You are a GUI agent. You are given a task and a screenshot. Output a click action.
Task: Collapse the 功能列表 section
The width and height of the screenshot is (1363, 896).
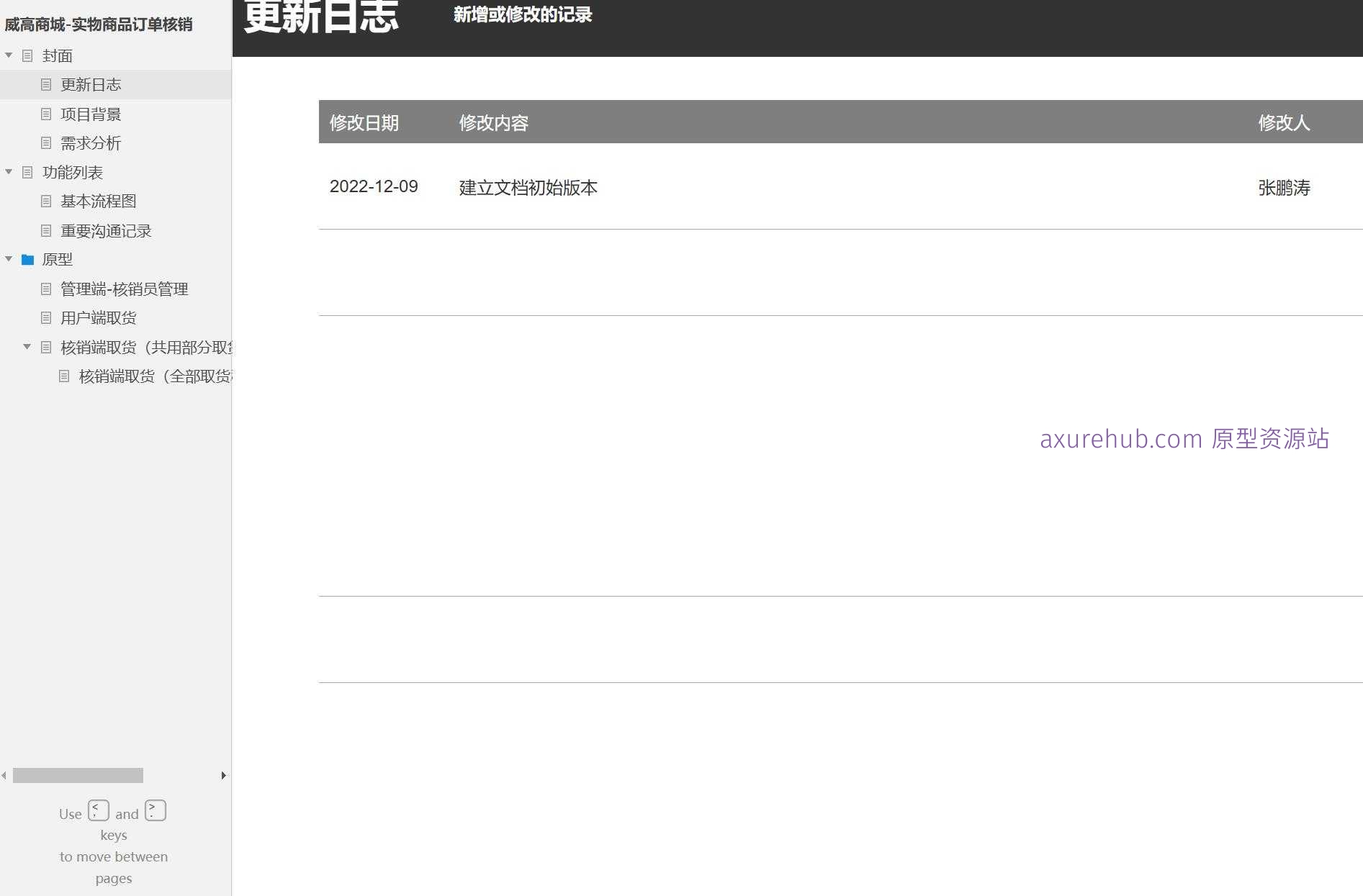pos(8,172)
